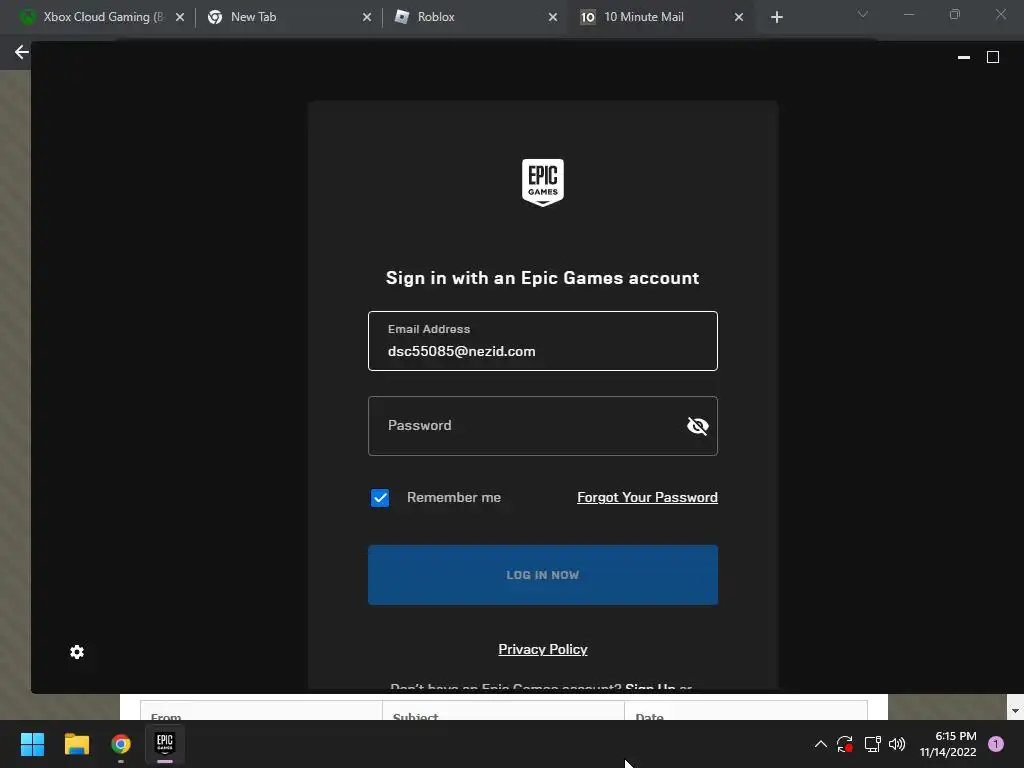The height and width of the screenshot is (768, 1024).
Task: Open the Windows Start menu
Action: tap(32, 744)
